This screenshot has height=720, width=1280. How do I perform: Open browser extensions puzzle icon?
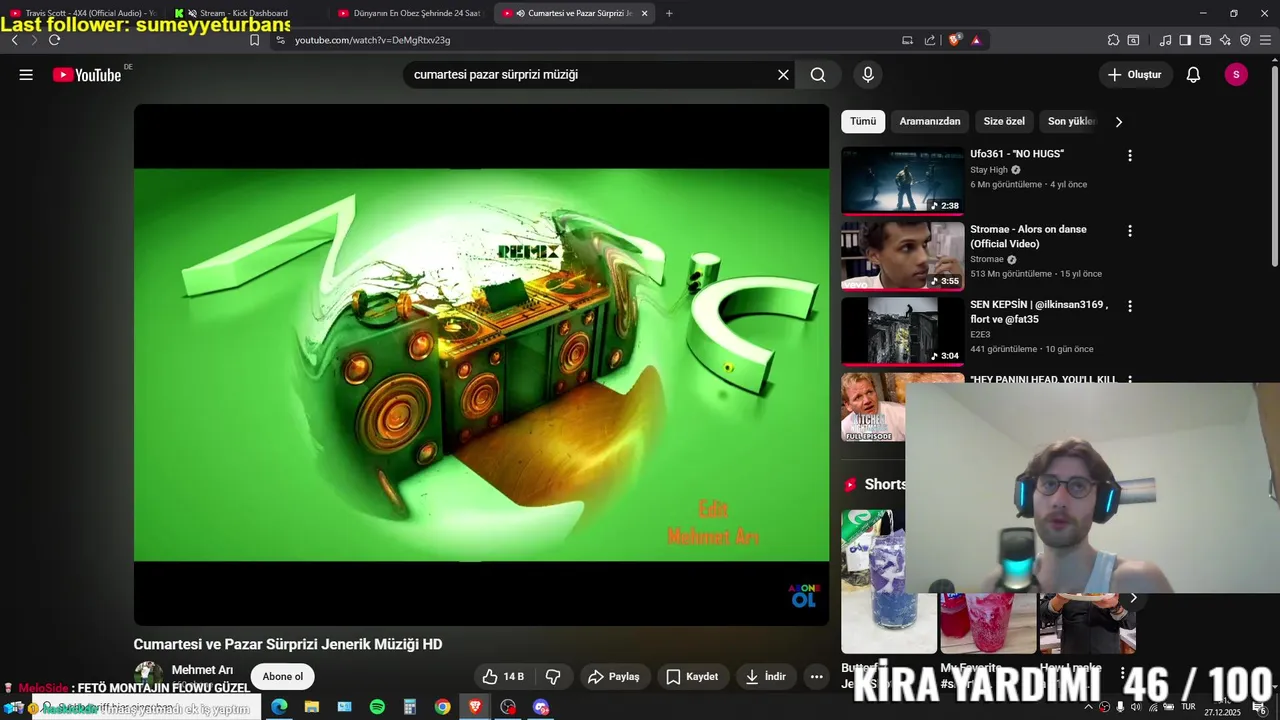(1113, 40)
